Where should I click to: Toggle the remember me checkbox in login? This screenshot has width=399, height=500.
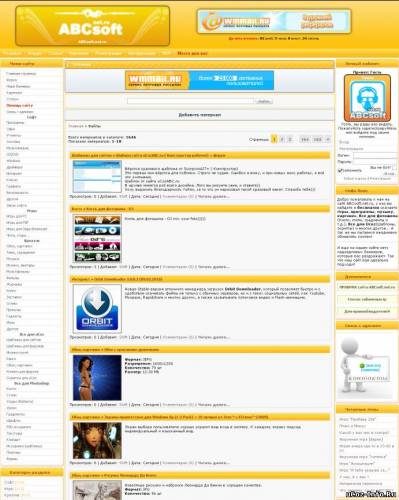tap(340, 170)
